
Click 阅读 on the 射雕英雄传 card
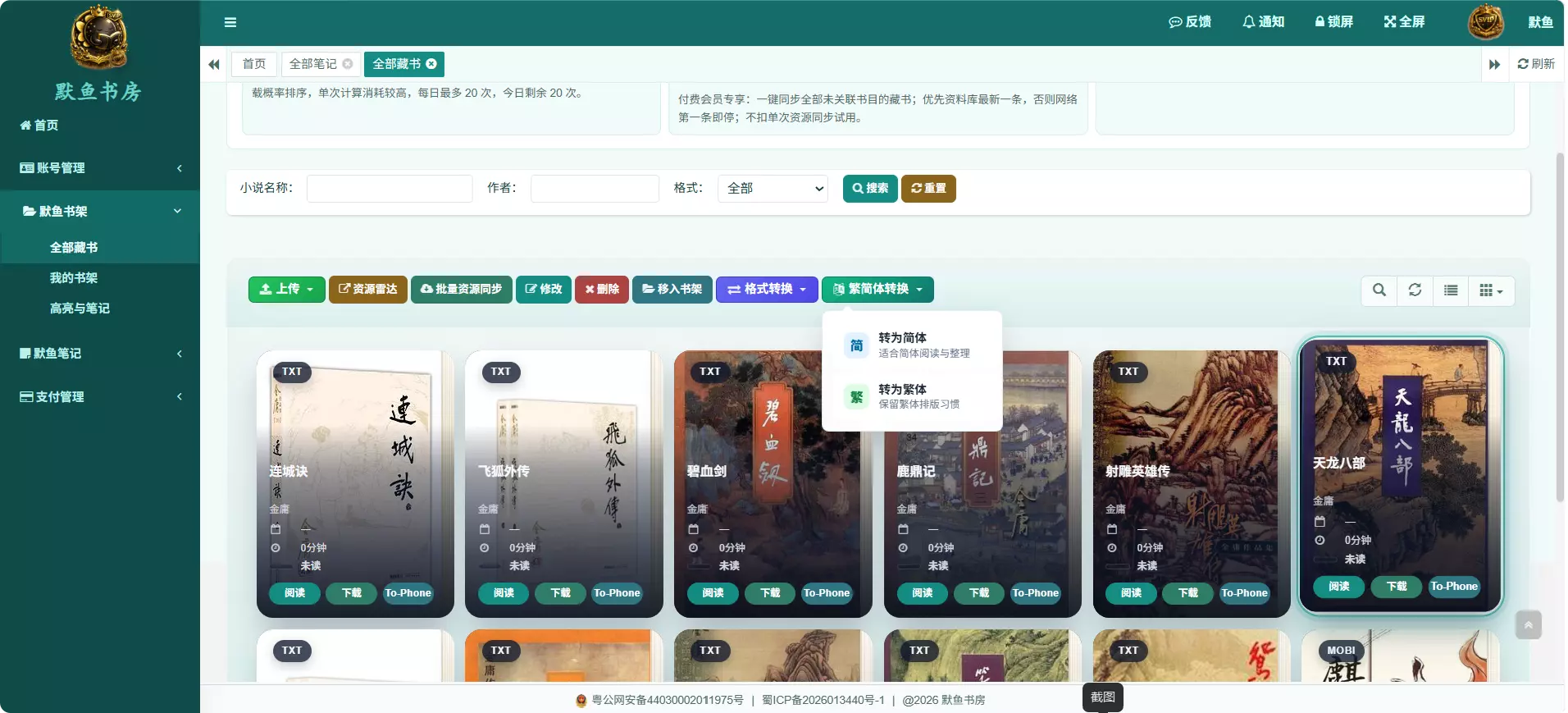pos(1132,593)
